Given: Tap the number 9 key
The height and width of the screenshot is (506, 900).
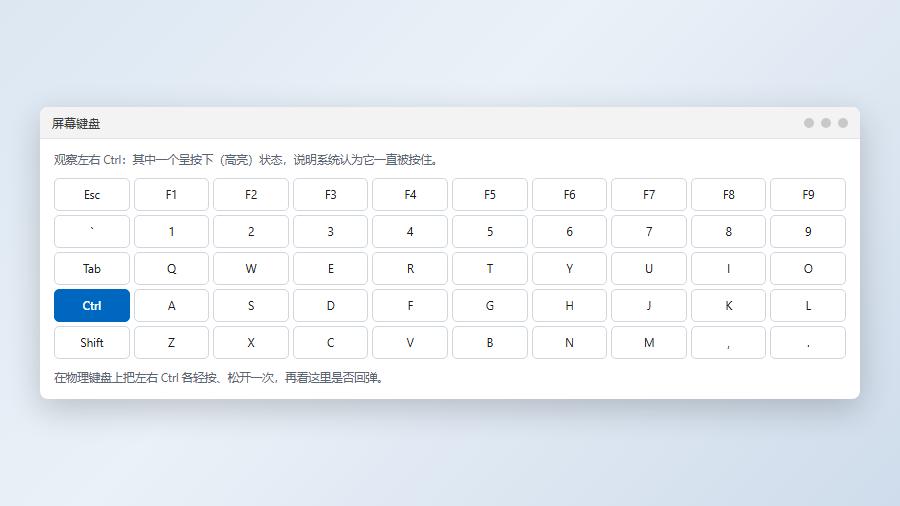Looking at the screenshot, I should click(808, 232).
